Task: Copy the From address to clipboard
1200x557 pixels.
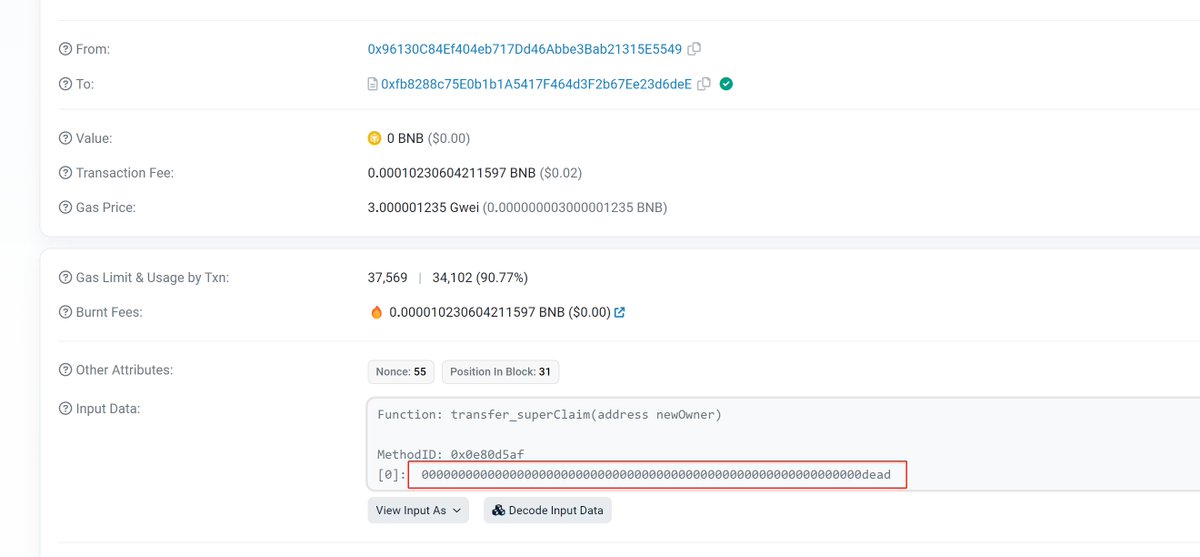Action: click(x=694, y=49)
